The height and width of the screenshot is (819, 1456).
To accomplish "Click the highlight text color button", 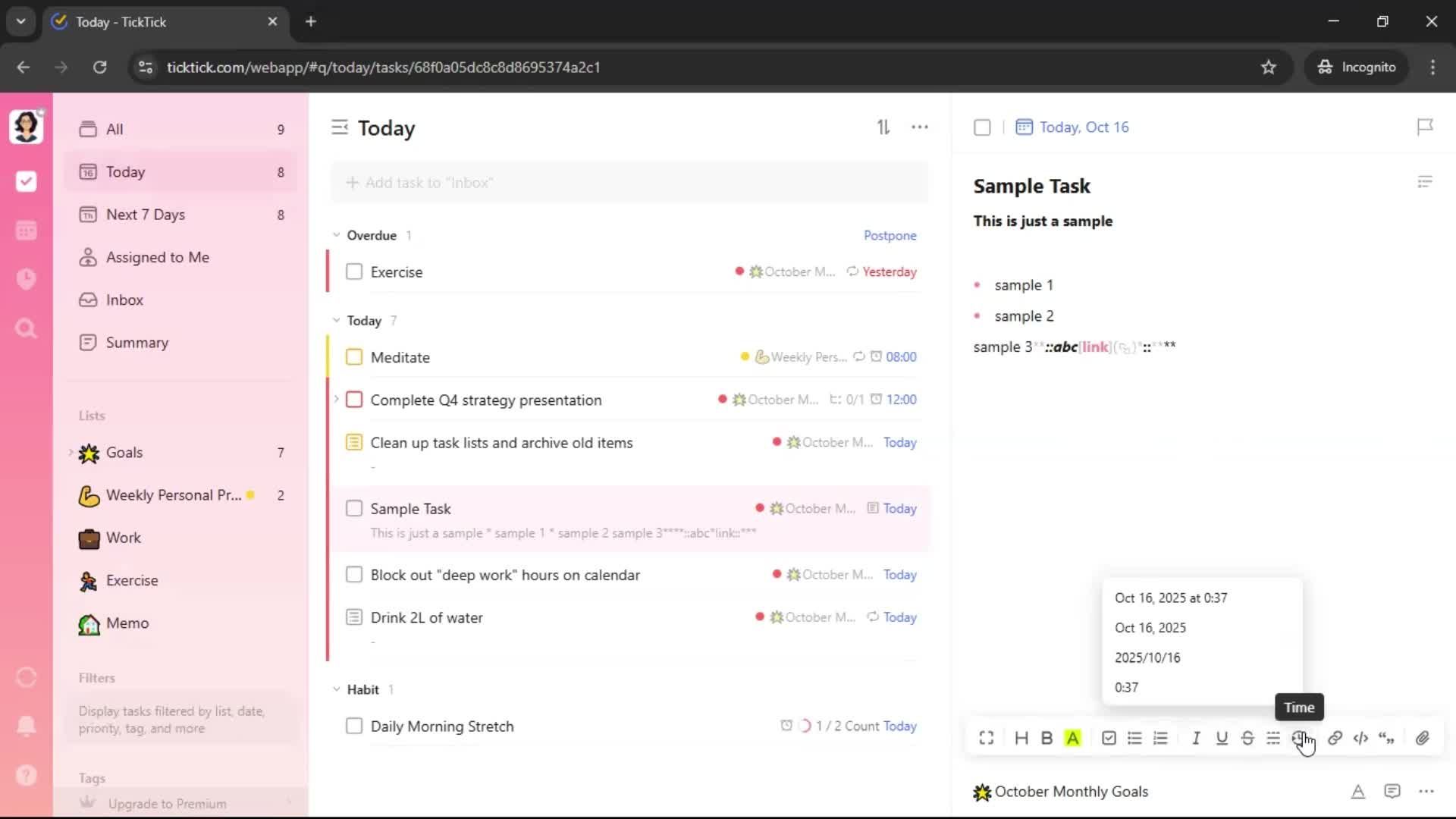I will pos(1072,738).
